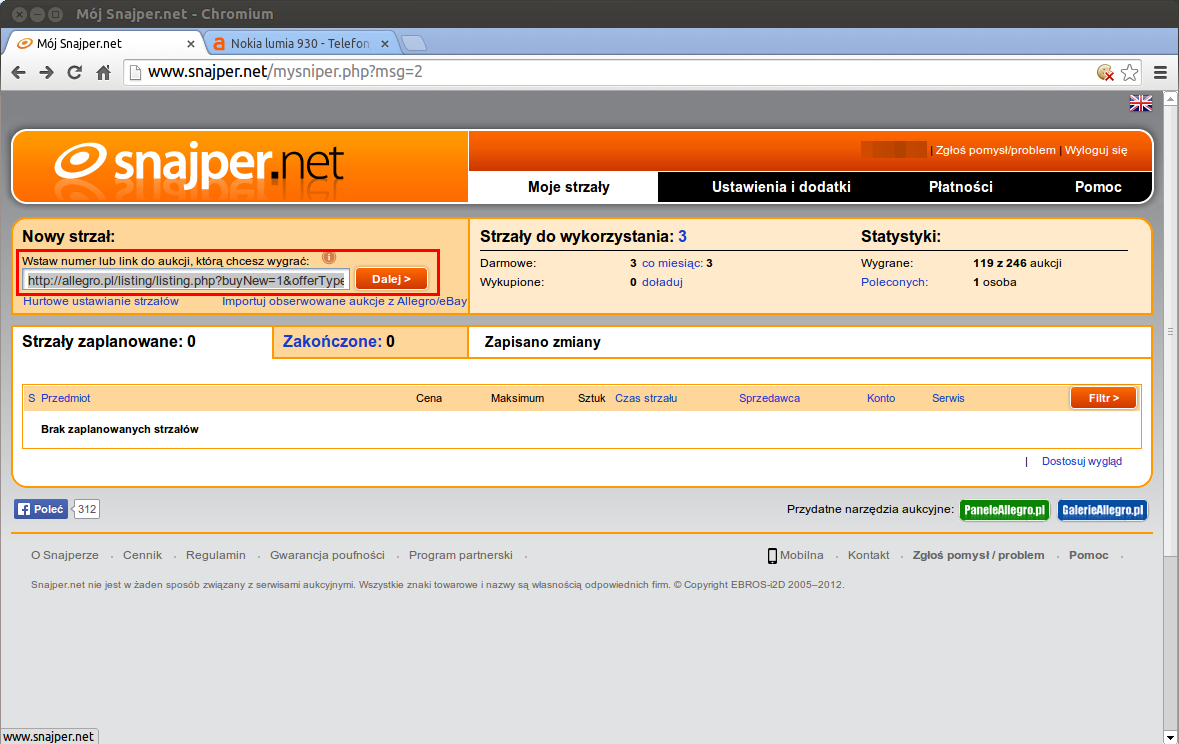Click the Facebook Poleć button
Viewport: 1179px width, 744px height.
(x=41, y=509)
